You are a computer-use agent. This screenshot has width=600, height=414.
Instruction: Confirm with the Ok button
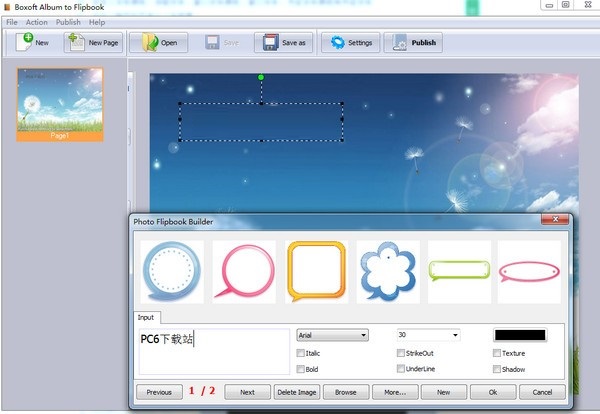[493, 392]
